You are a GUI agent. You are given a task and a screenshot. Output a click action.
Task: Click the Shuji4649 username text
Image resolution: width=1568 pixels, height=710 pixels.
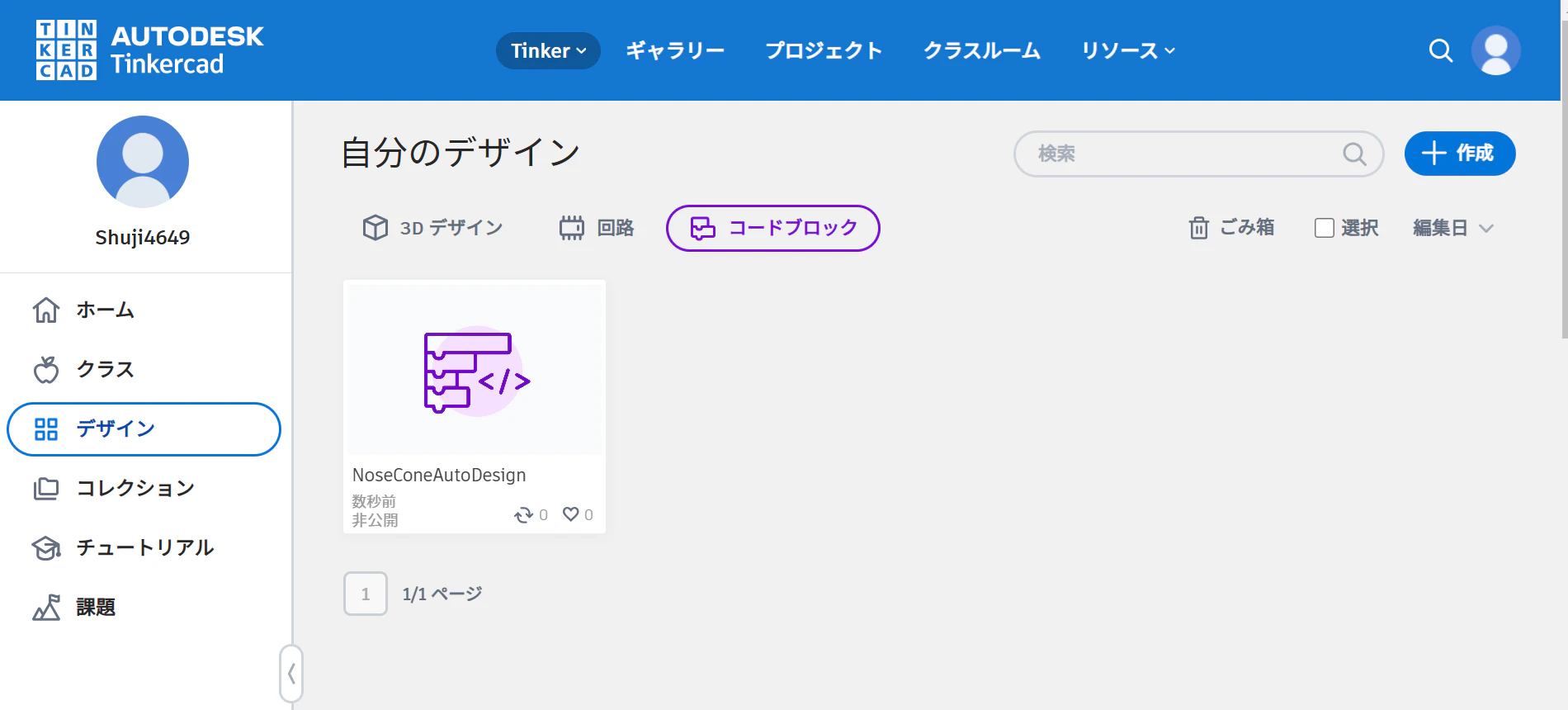click(x=143, y=238)
